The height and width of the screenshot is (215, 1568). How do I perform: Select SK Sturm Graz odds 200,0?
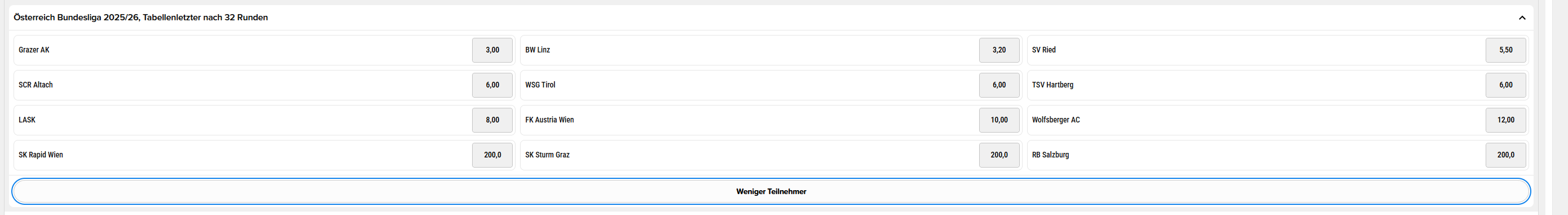pyautogui.click(x=999, y=155)
